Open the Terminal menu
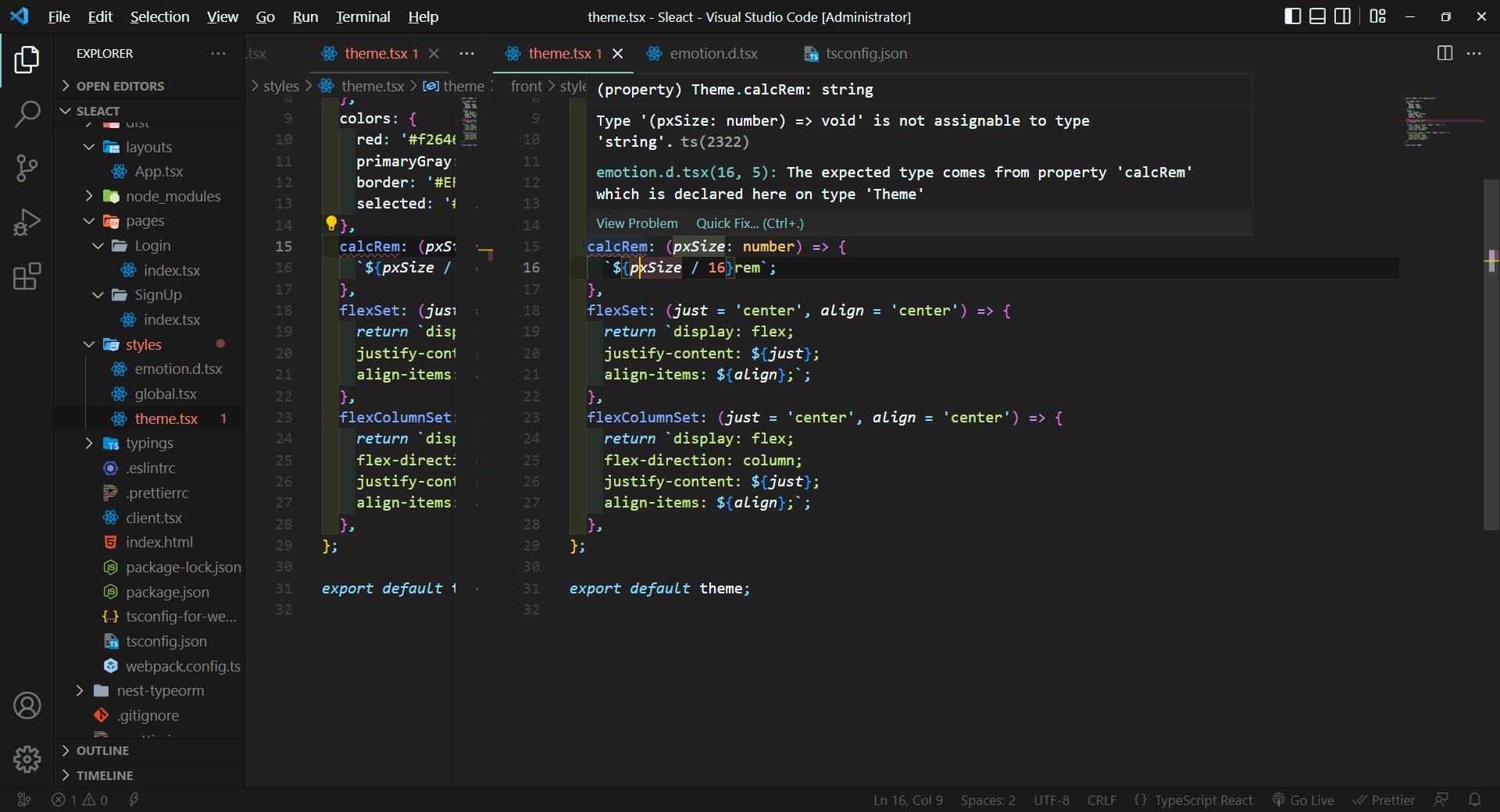 [362, 16]
